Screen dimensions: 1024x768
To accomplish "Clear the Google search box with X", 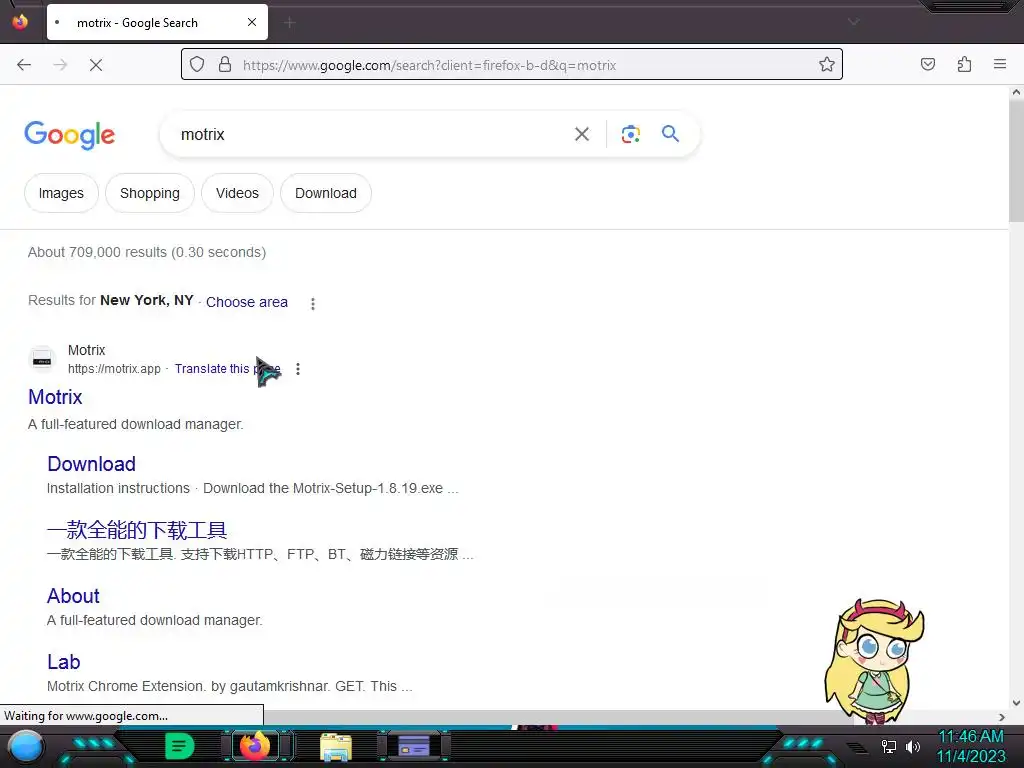I will click(x=582, y=135).
